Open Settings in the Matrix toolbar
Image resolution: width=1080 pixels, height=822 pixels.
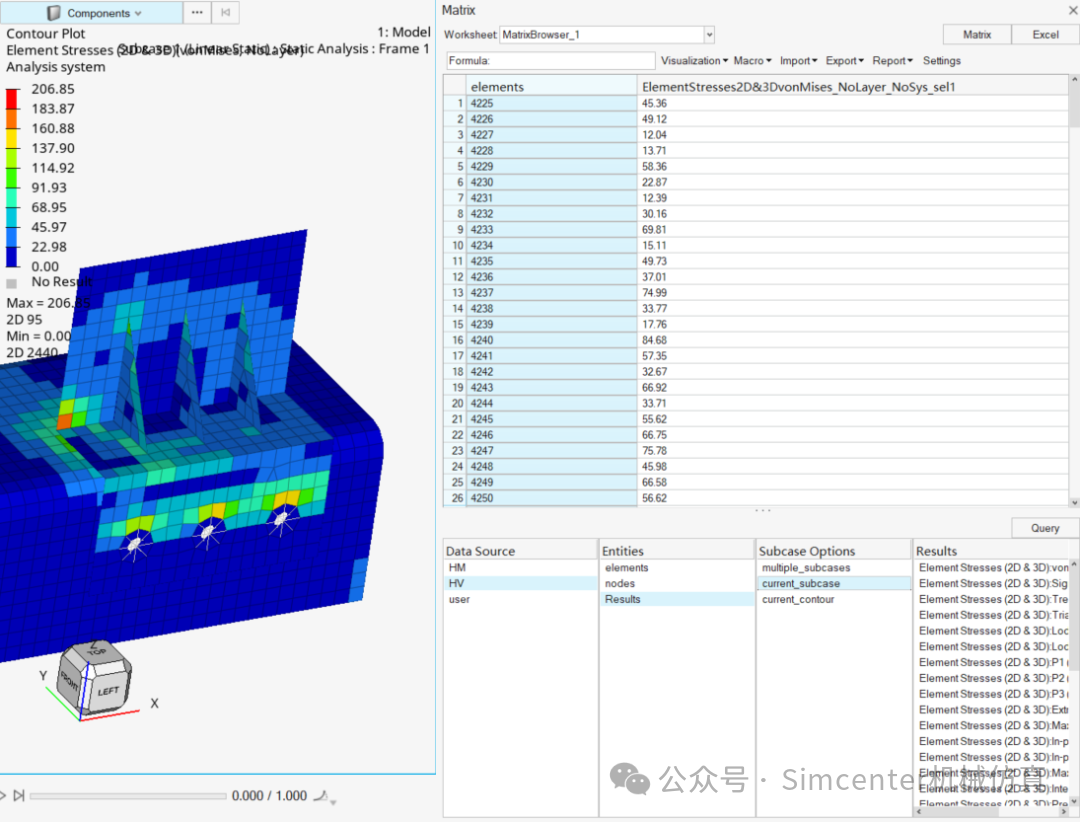941,60
